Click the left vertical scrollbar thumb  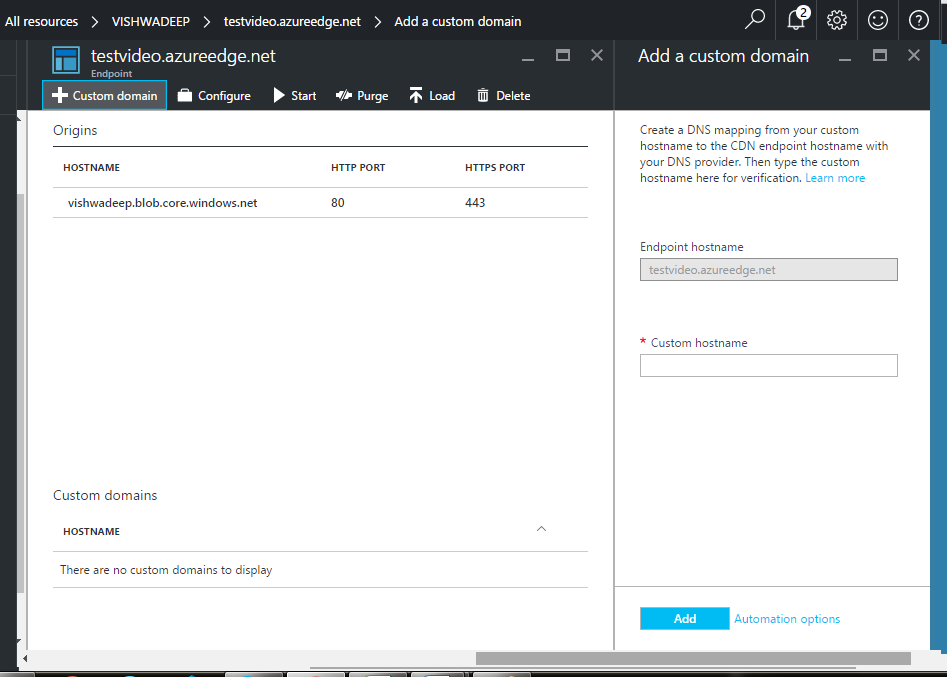(x=21, y=393)
